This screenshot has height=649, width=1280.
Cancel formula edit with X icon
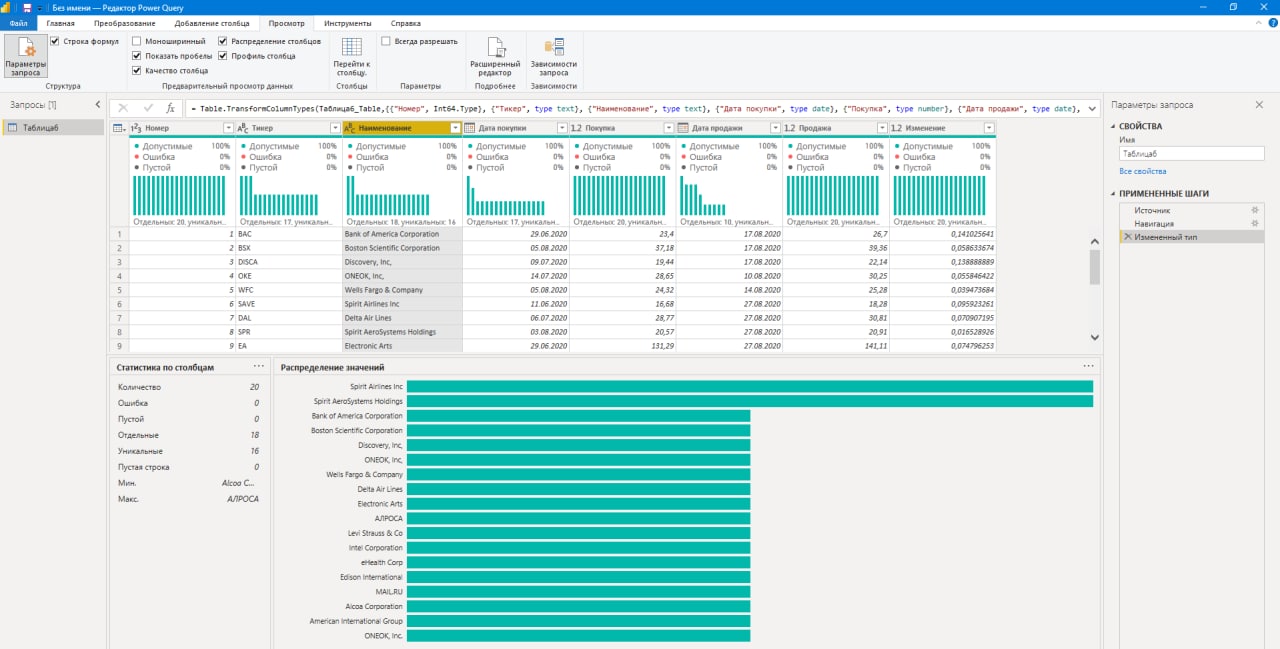pos(123,108)
